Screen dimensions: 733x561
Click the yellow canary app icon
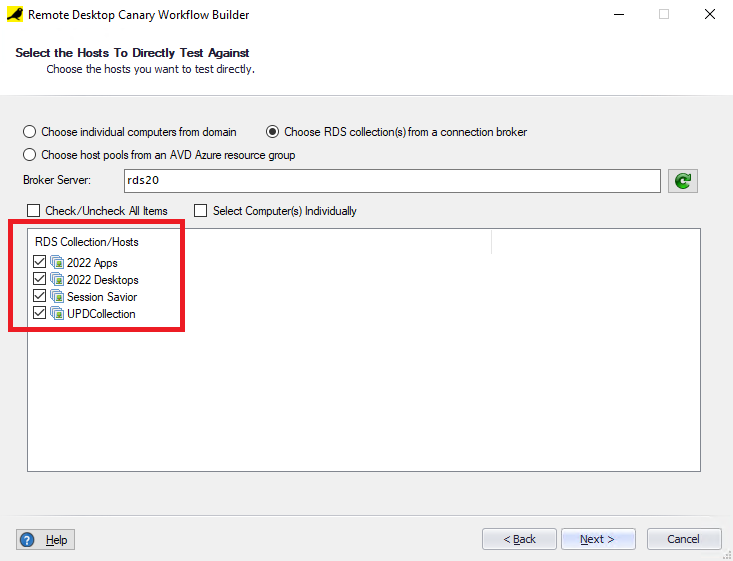(x=15, y=14)
